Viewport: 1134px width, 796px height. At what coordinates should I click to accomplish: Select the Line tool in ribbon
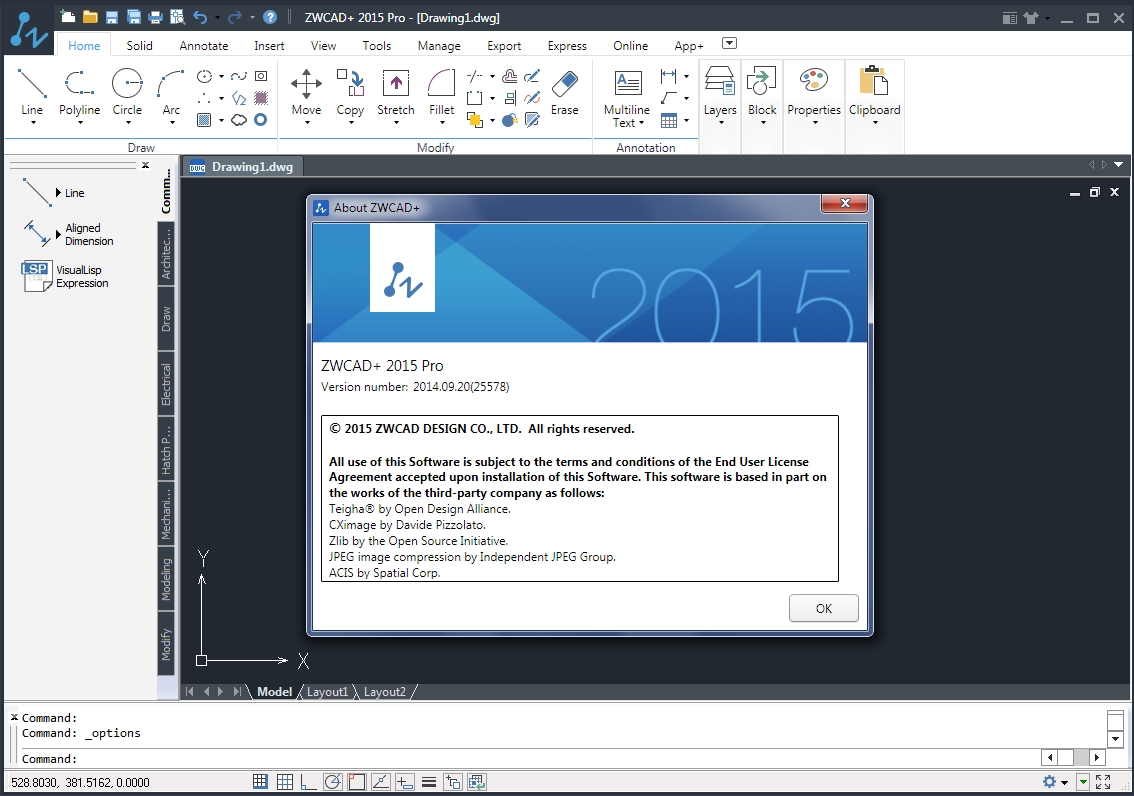click(32, 91)
